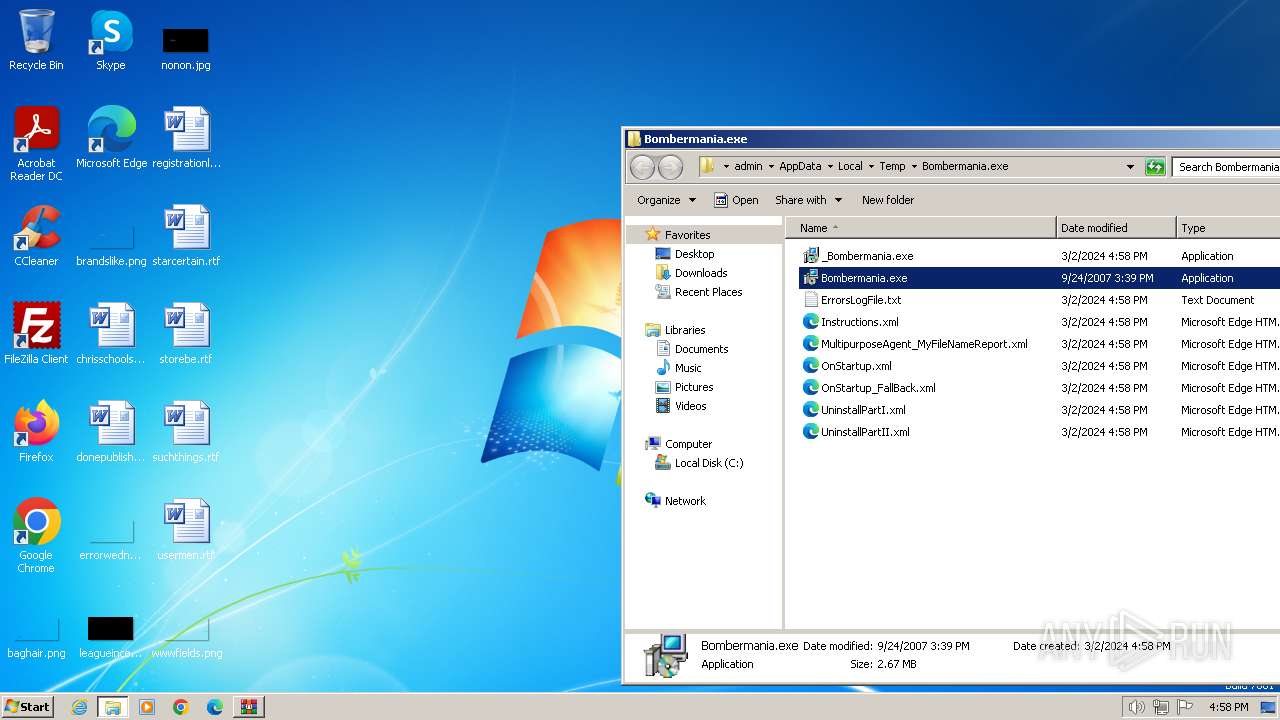
Task: Expand the AppData breadcrumb arrow
Action: tap(830, 167)
